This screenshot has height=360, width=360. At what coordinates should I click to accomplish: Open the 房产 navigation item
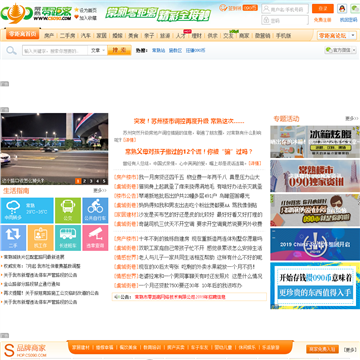pyautogui.click(x=49, y=36)
